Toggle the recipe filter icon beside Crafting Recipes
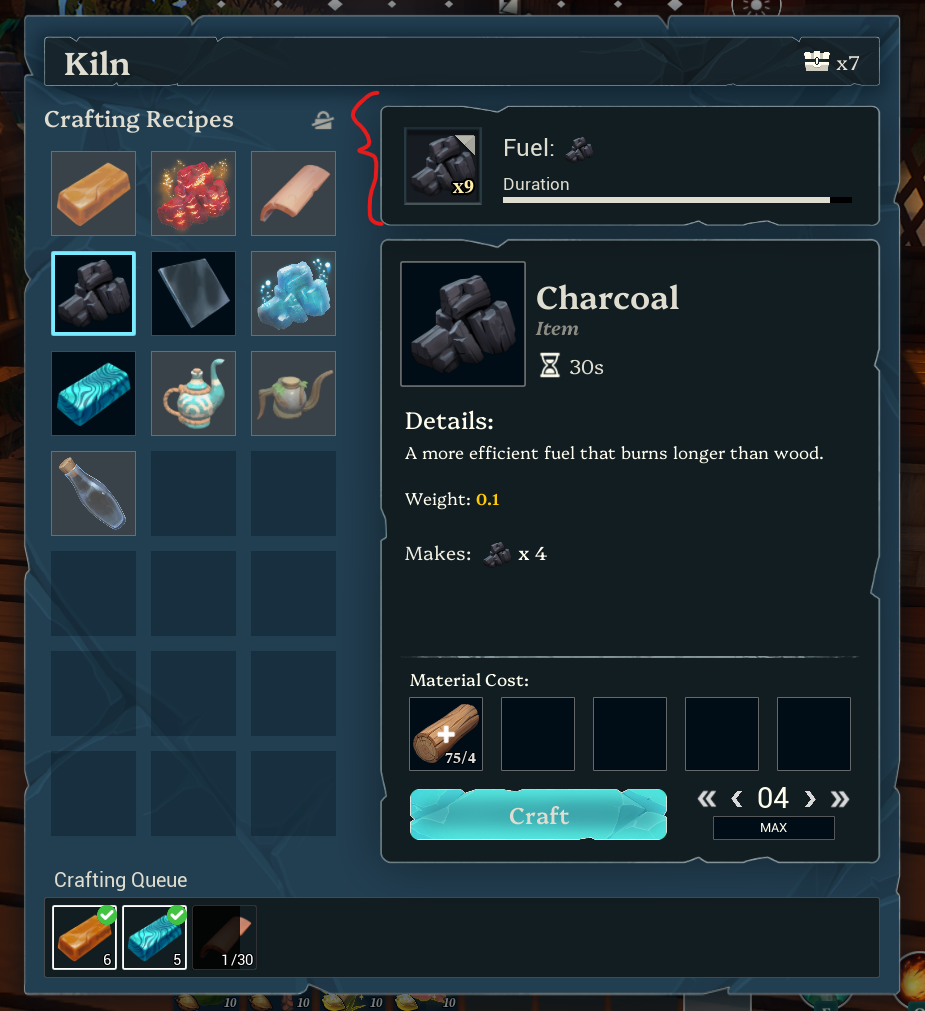This screenshot has width=925, height=1011. tap(323, 120)
